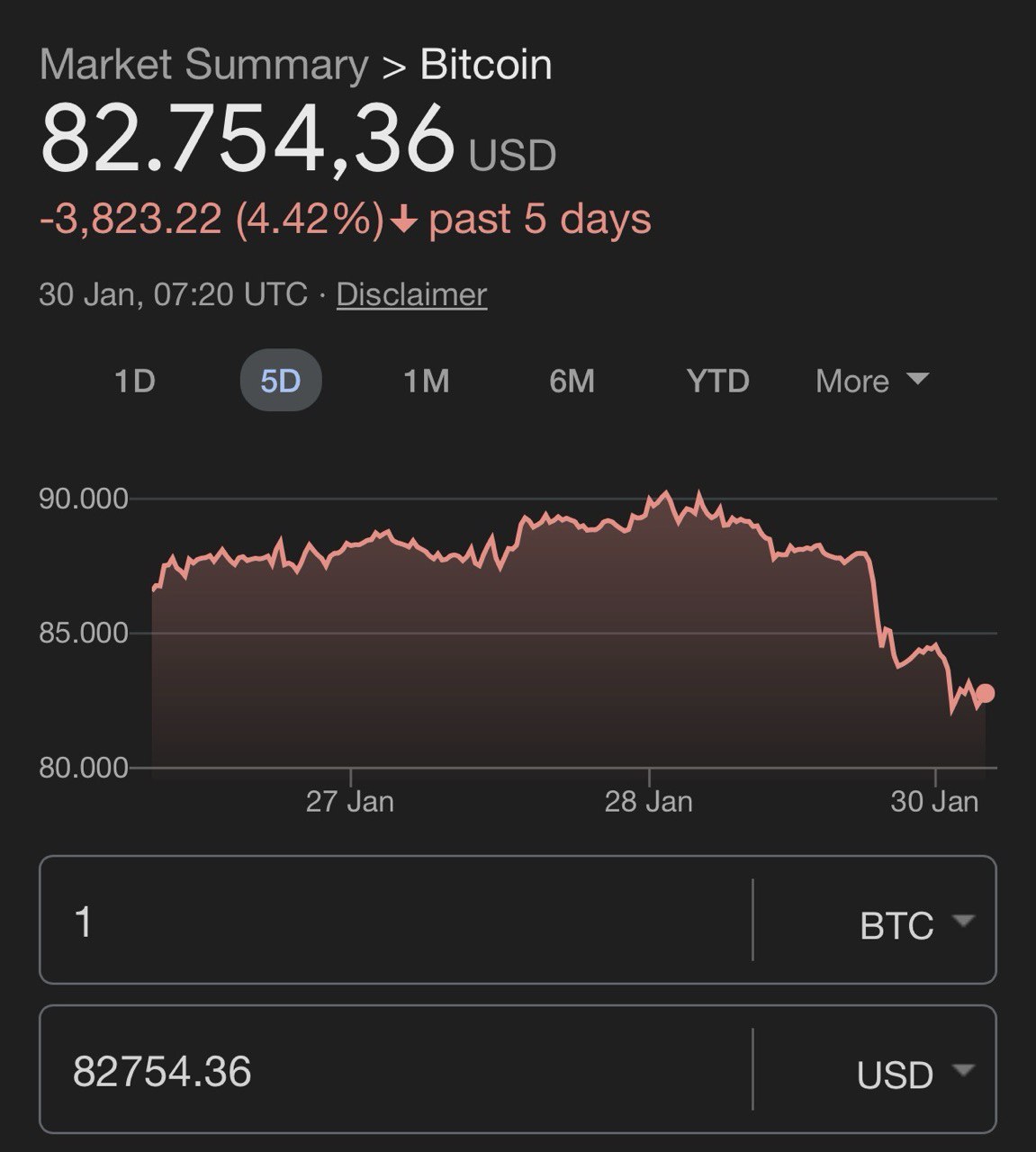Open the Bitcoin breadcrumb label
1036x1152 pixels.
click(486, 66)
